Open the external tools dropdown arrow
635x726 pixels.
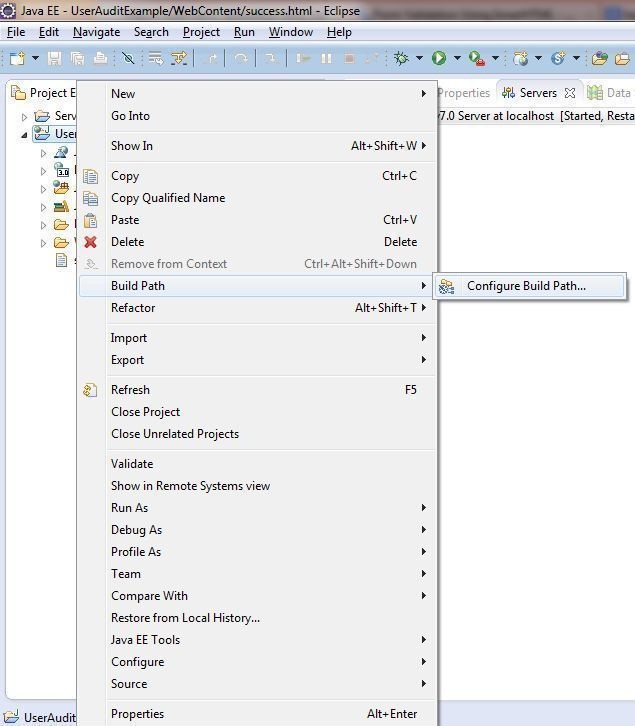pos(495,58)
